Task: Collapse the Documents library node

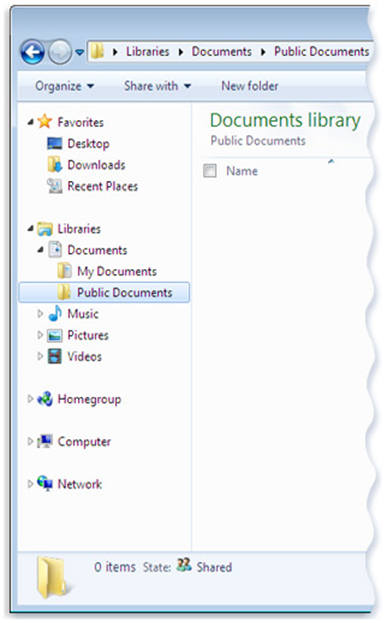Action: 40,250
